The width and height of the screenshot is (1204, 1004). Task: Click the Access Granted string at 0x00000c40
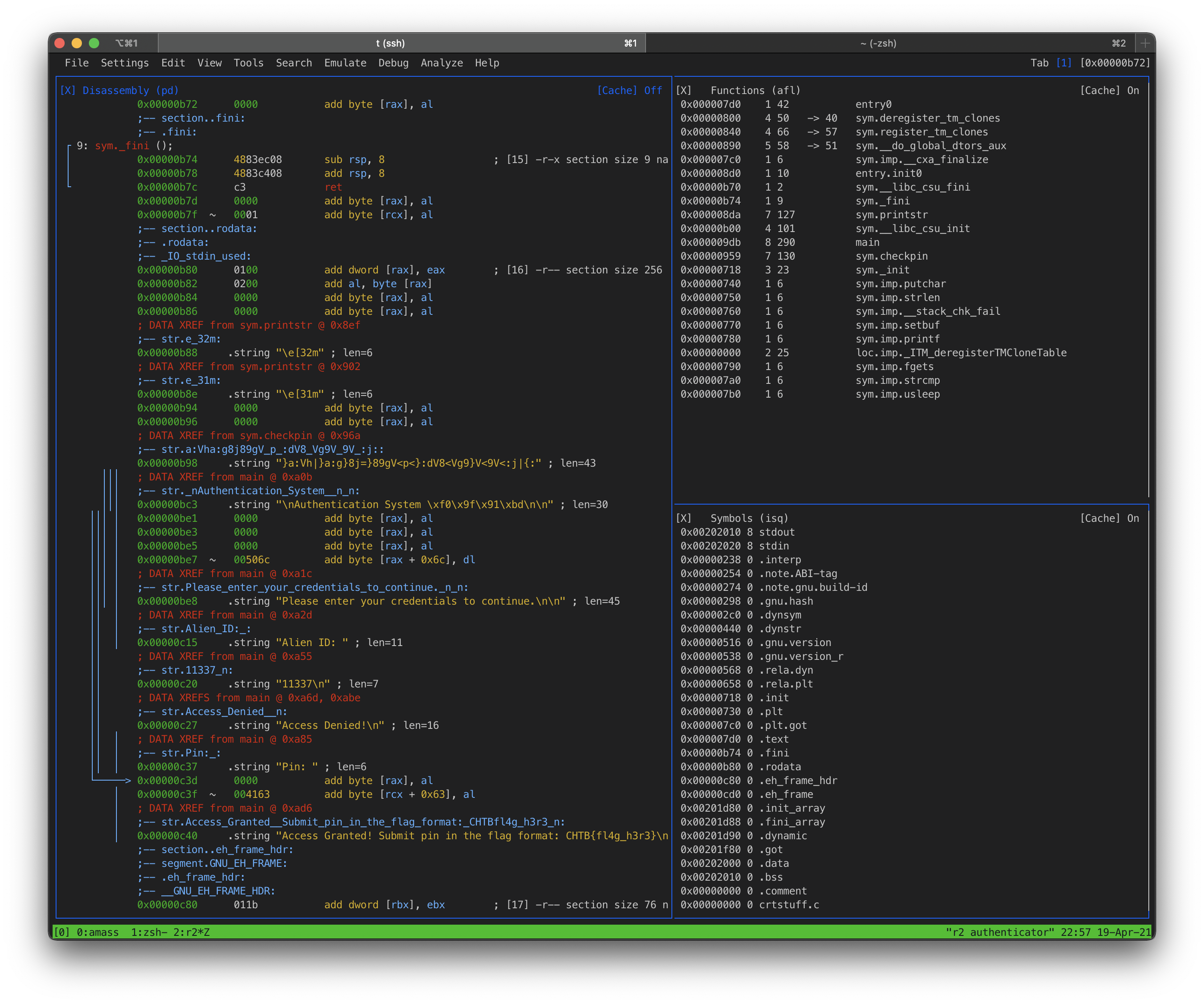(402, 835)
